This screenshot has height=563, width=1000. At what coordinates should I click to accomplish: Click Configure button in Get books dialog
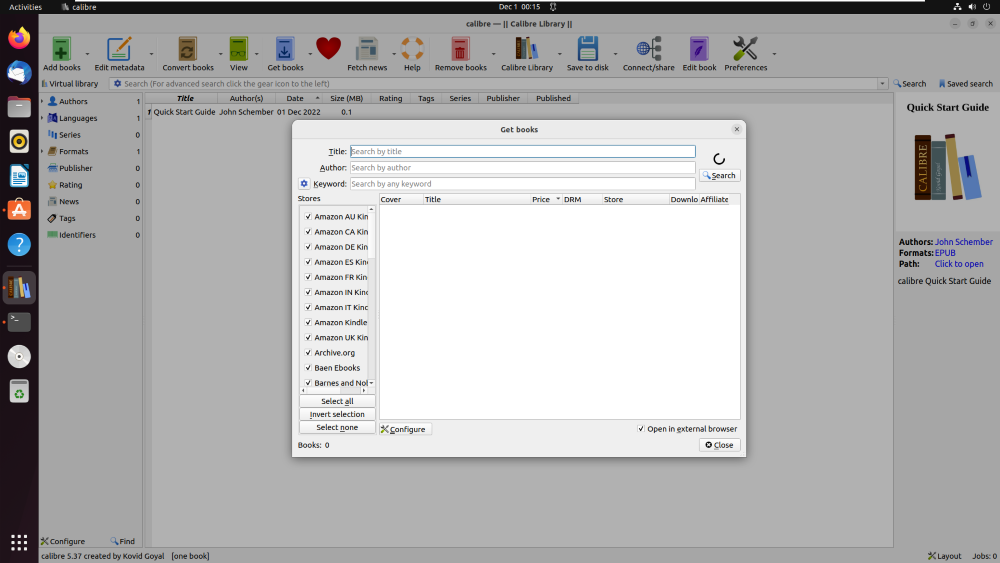click(x=406, y=429)
